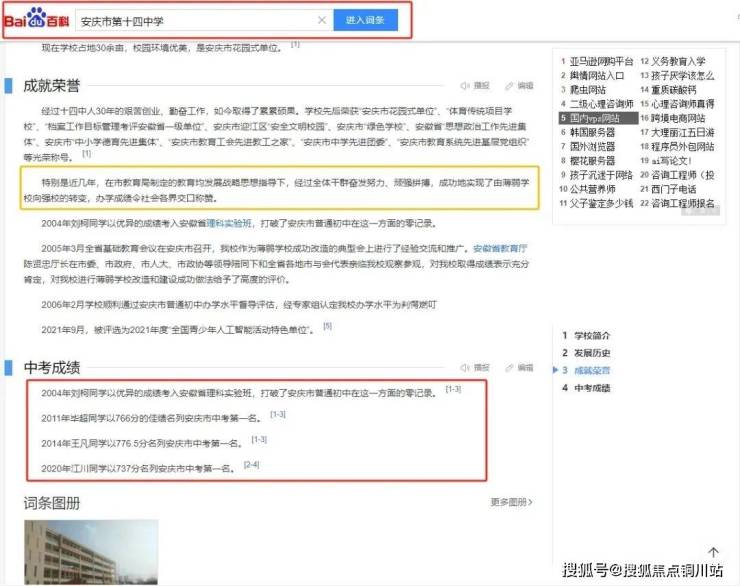The image size is (740, 586).
Task: Click the line starting 2006年2月学校顺利通过
Action: pos(239,305)
